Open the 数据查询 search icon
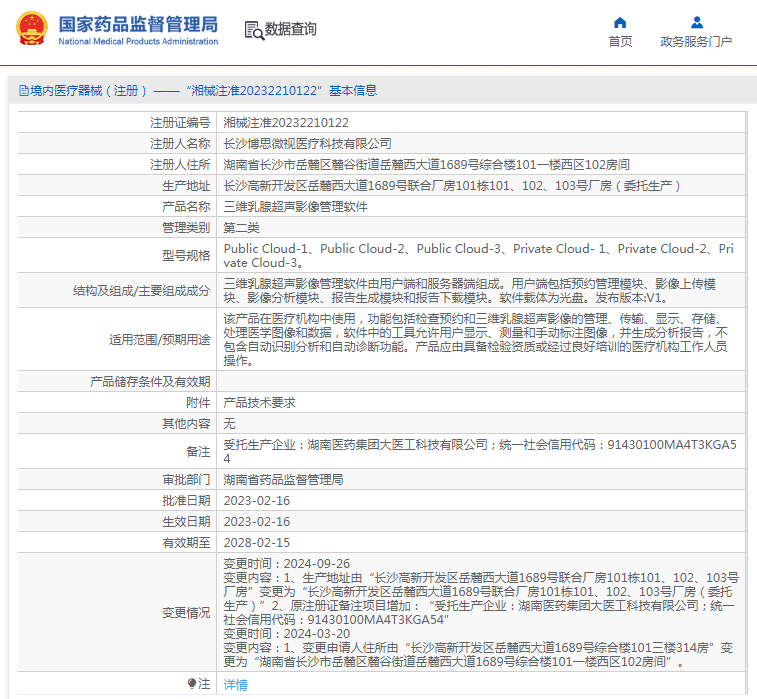The height and width of the screenshot is (699, 757). 254,30
